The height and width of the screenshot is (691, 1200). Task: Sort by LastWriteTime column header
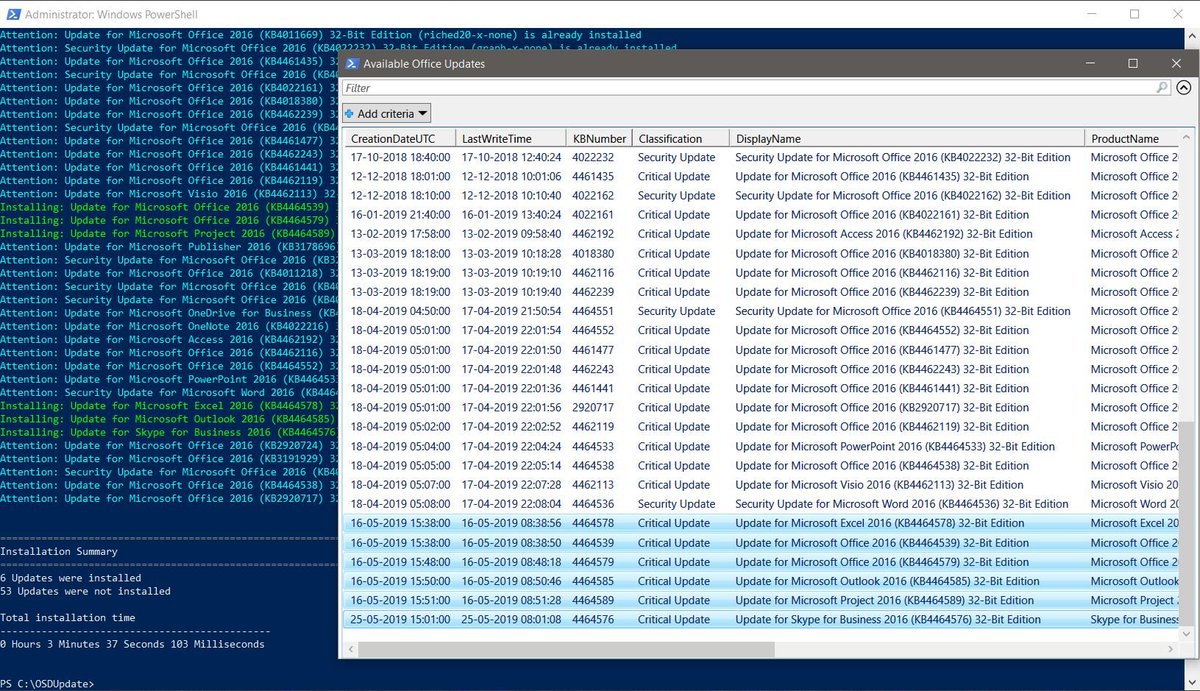[x=511, y=139]
